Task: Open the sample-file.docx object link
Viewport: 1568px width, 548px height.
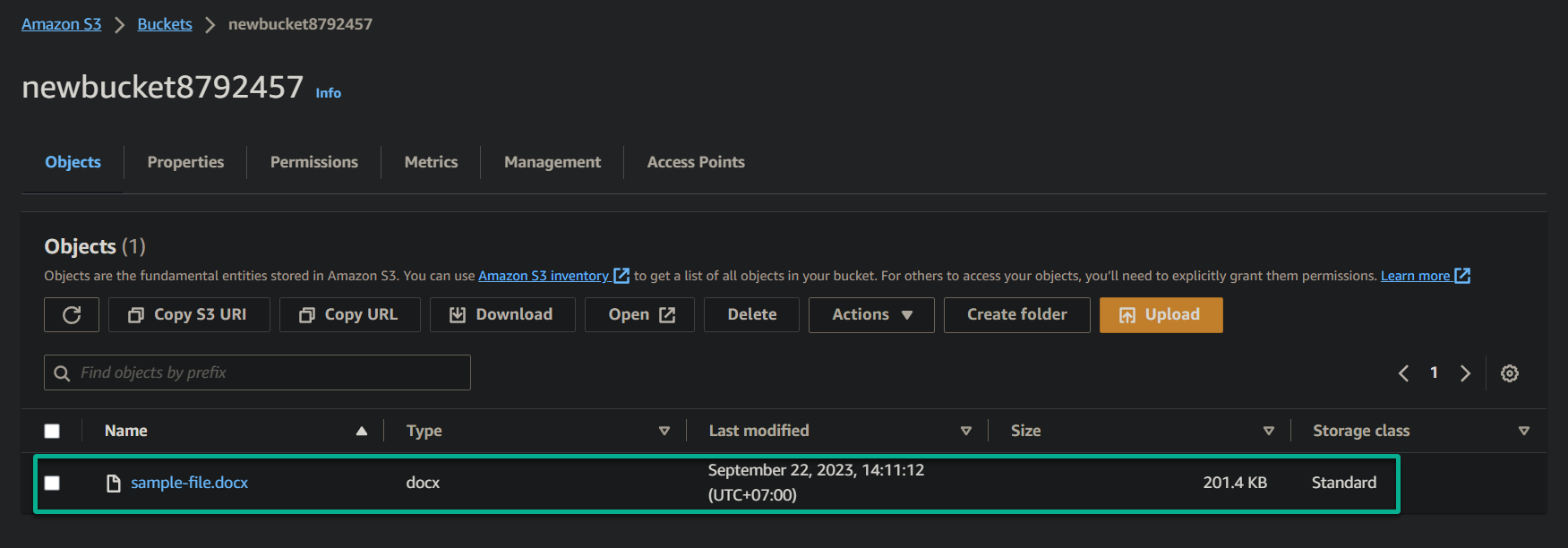Action: [x=189, y=483]
